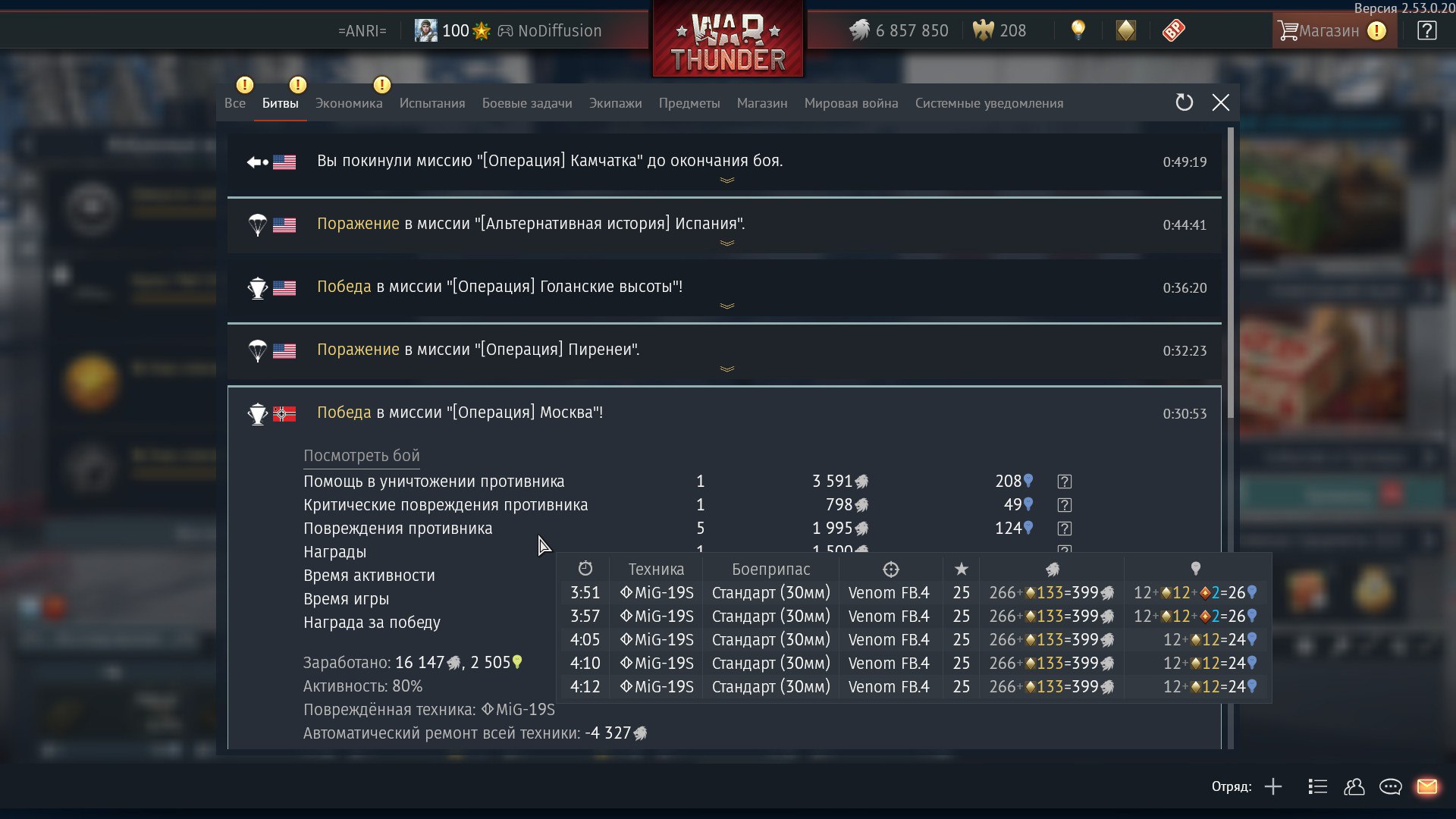Open the Battle Pass BP icon
This screenshot has height=819, width=1456.
1173,30
